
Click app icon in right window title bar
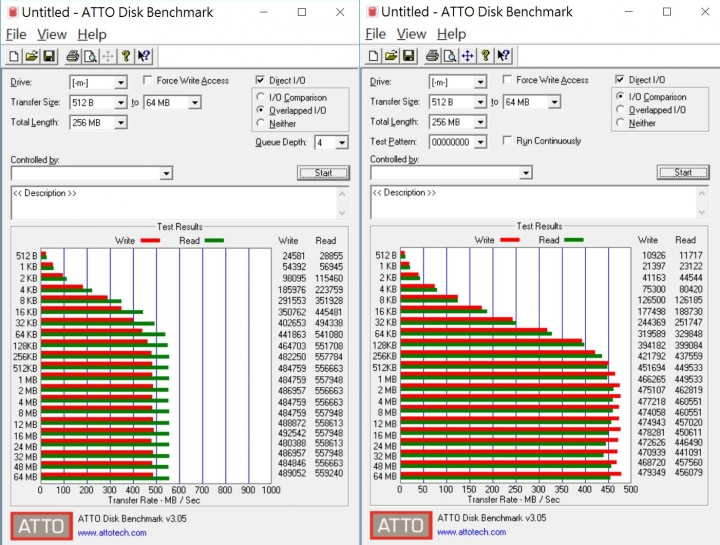click(372, 12)
